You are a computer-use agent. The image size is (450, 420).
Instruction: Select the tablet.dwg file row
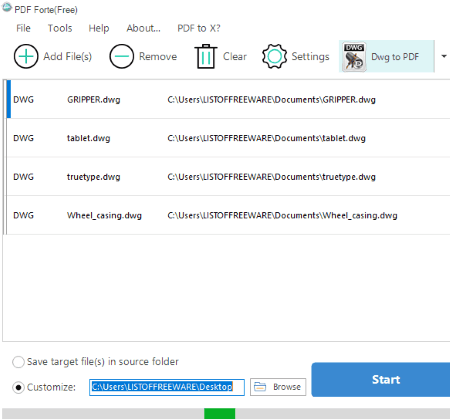point(228,138)
